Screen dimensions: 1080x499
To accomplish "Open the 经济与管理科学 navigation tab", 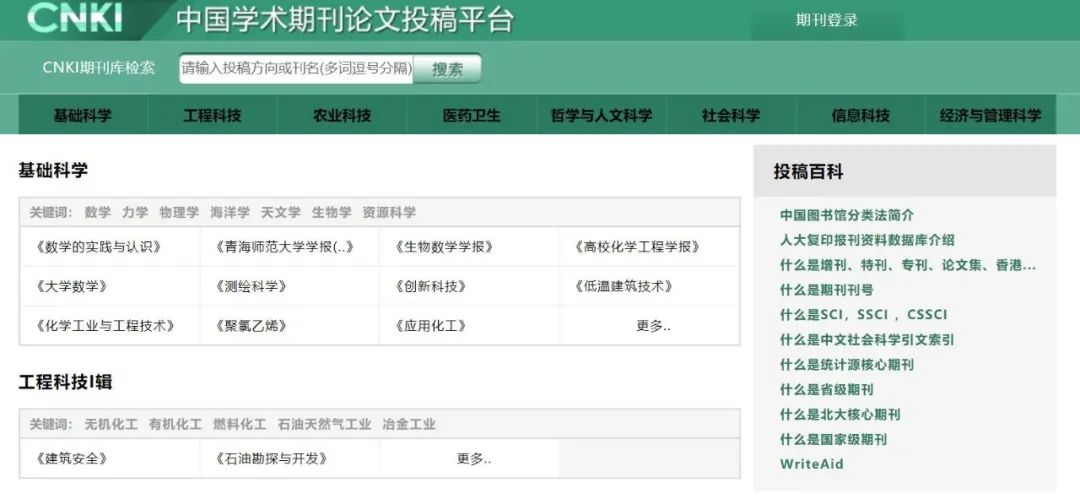I will (x=990, y=115).
